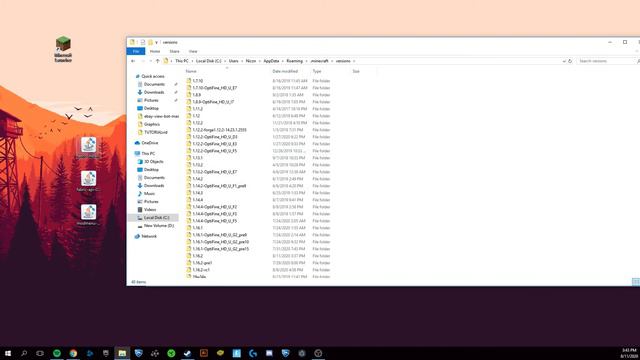Select folder 1.7.10-OptiFine_HD_U_E7
The image size is (640, 360).
coord(214,88)
